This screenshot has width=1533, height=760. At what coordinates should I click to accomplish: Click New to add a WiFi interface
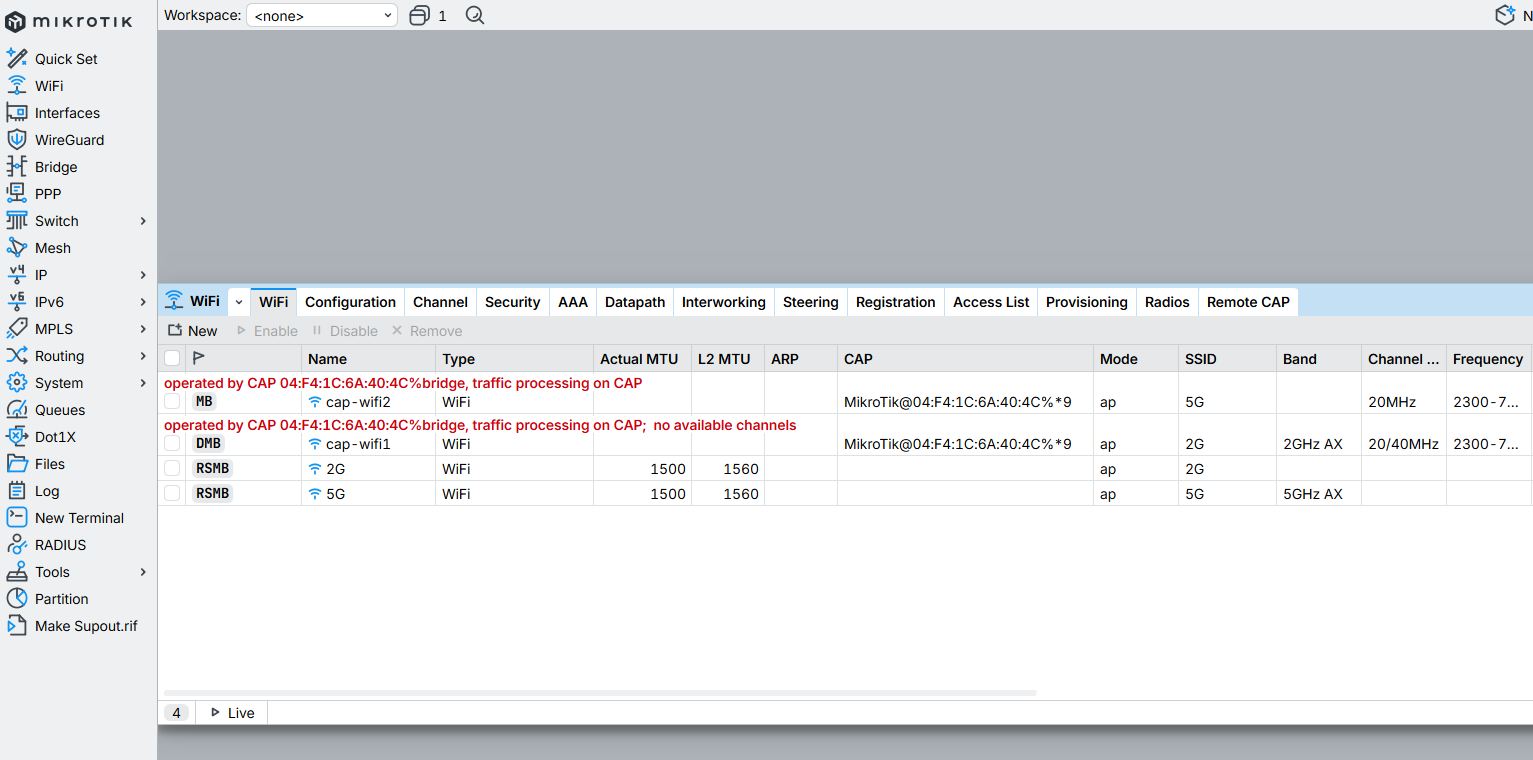tap(192, 331)
